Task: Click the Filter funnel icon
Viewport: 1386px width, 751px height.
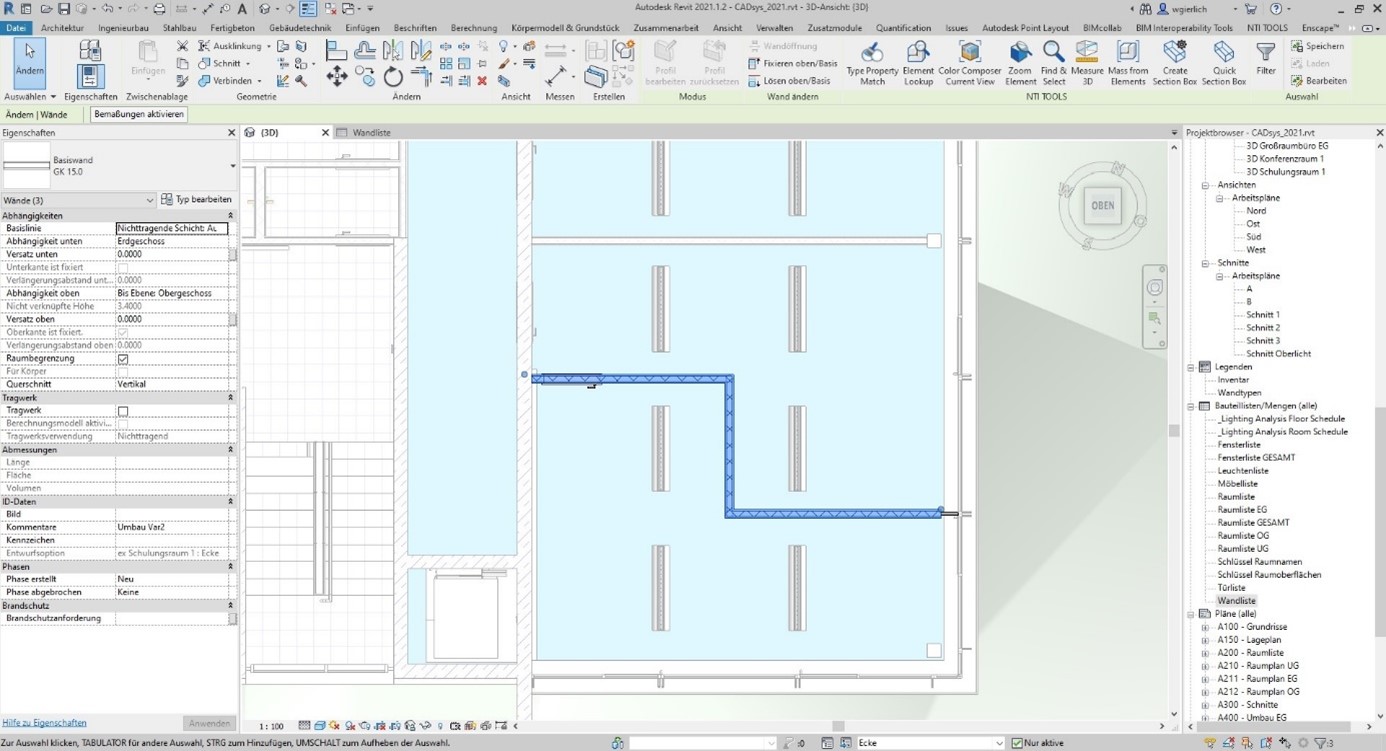Action: click(1266, 58)
